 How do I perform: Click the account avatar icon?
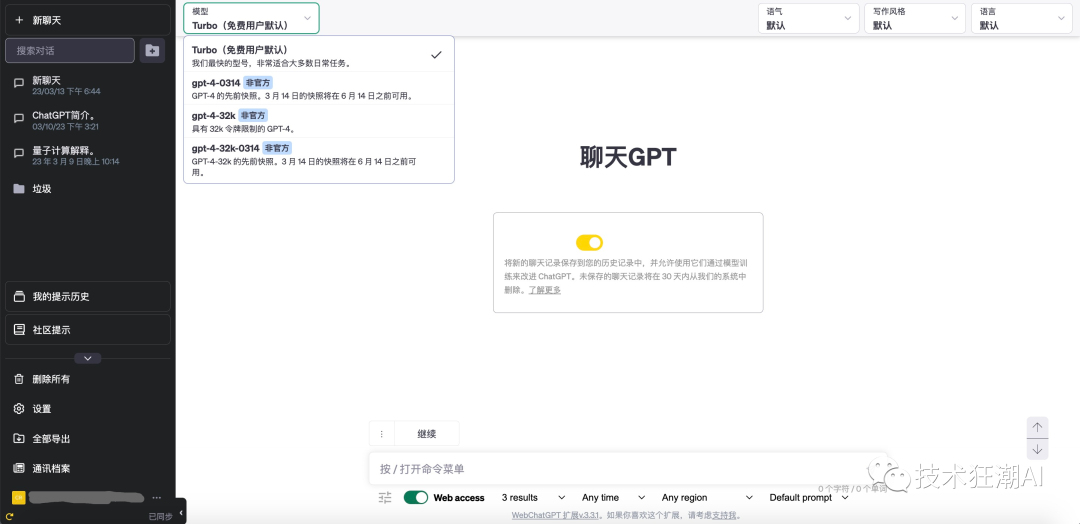tap(19, 498)
